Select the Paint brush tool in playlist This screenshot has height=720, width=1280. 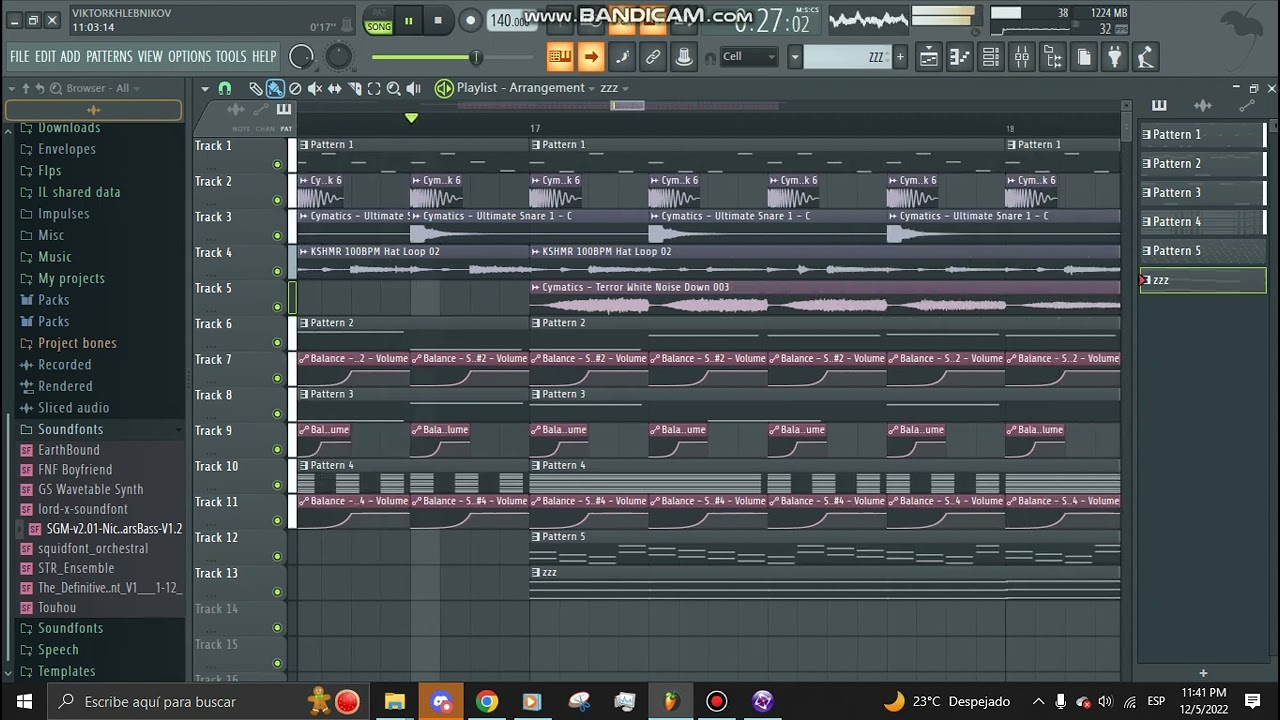(275, 89)
